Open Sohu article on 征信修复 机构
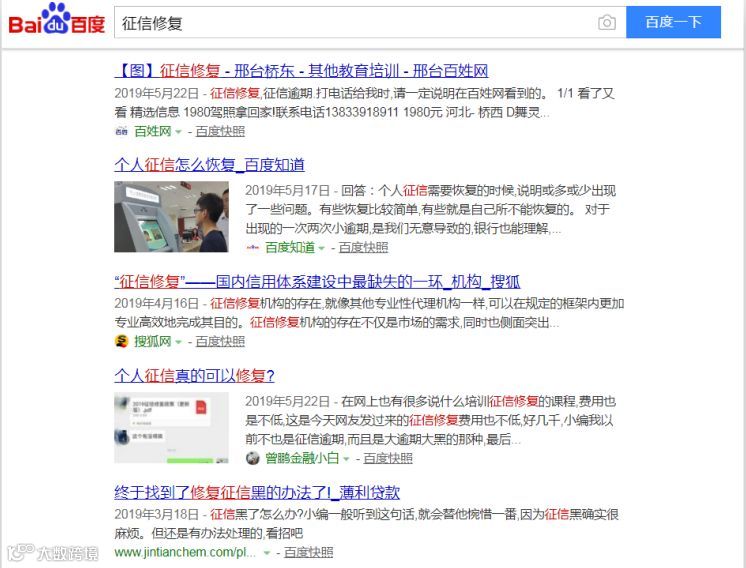The height and width of the screenshot is (568, 746). pos(317,282)
